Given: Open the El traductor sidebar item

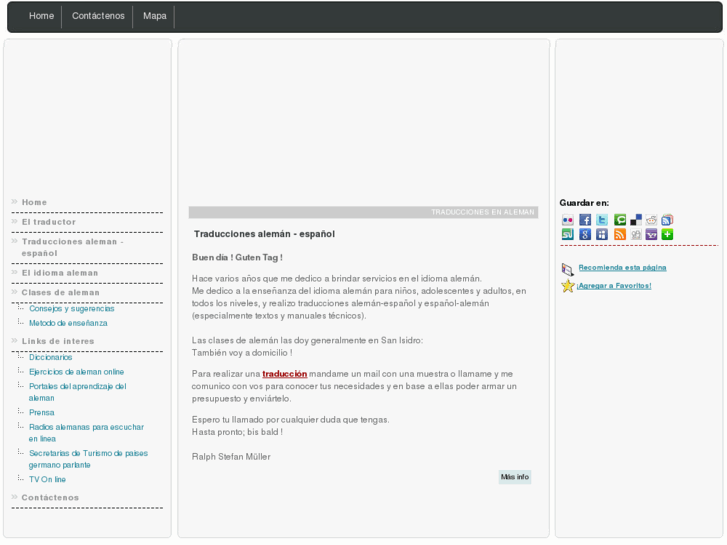Looking at the screenshot, I should 49,222.
